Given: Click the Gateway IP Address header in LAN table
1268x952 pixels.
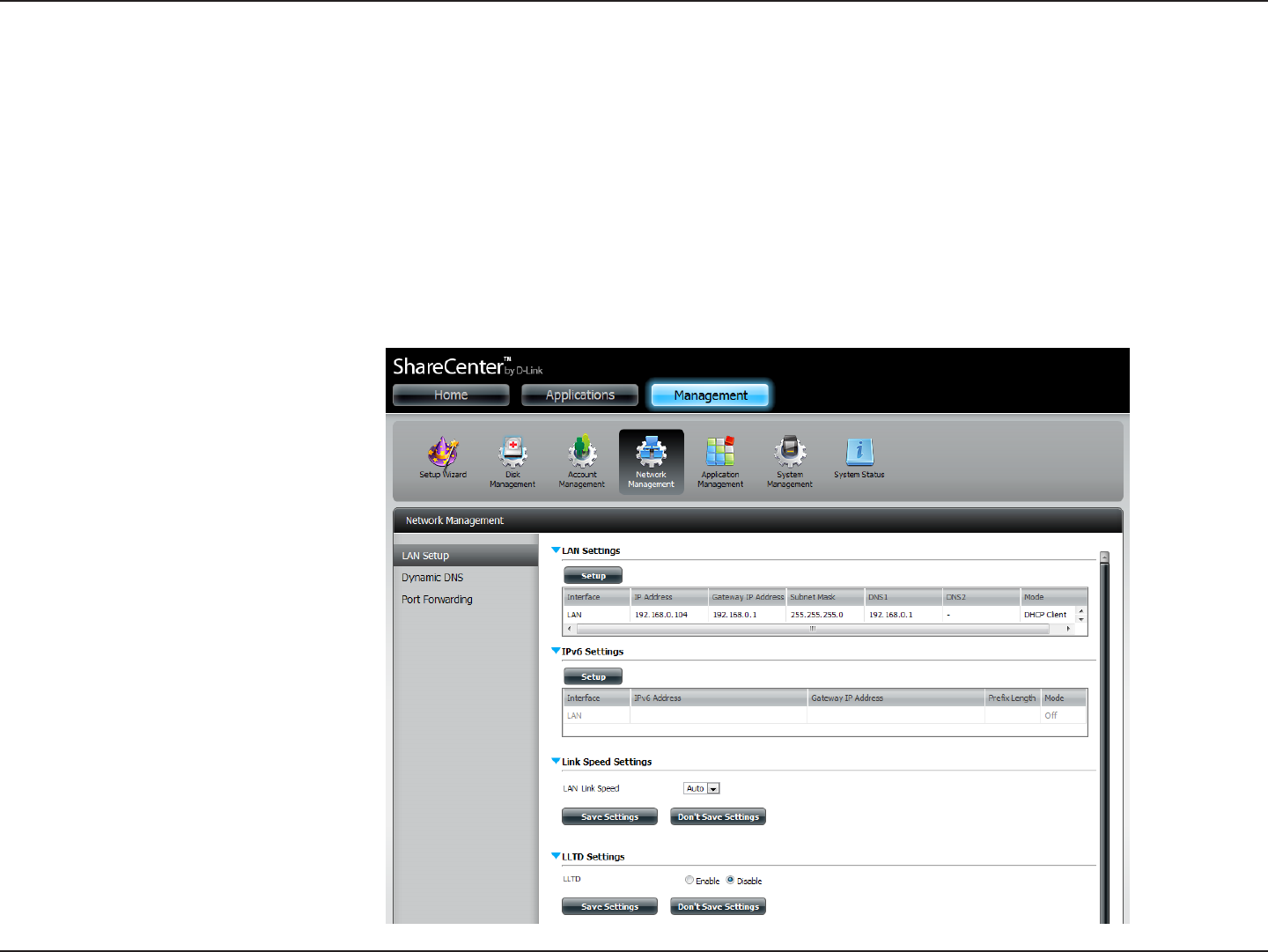Looking at the screenshot, I should point(748,597).
